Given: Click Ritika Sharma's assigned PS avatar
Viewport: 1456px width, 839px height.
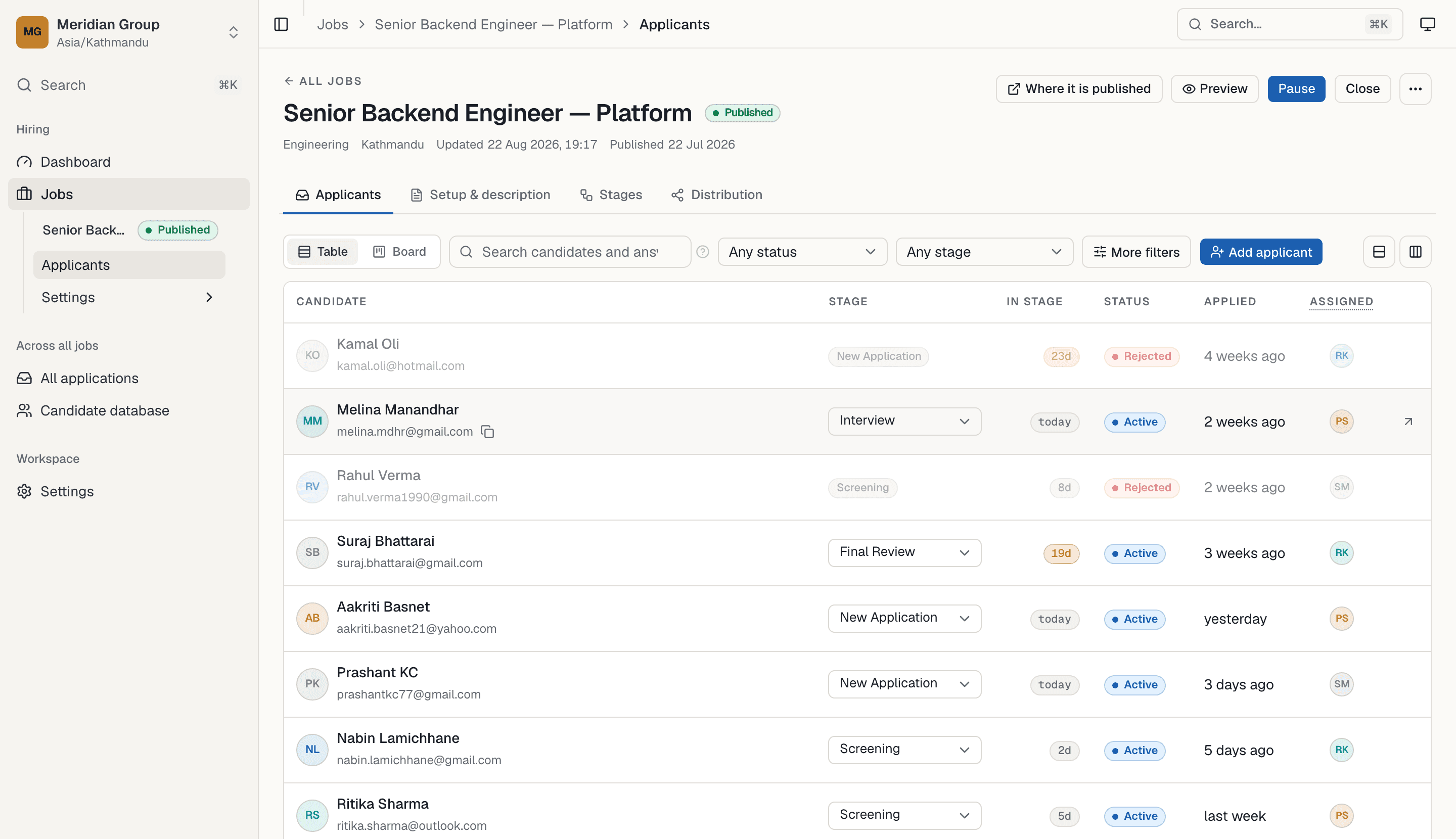Looking at the screenshot, I should tap(1341, 815).
